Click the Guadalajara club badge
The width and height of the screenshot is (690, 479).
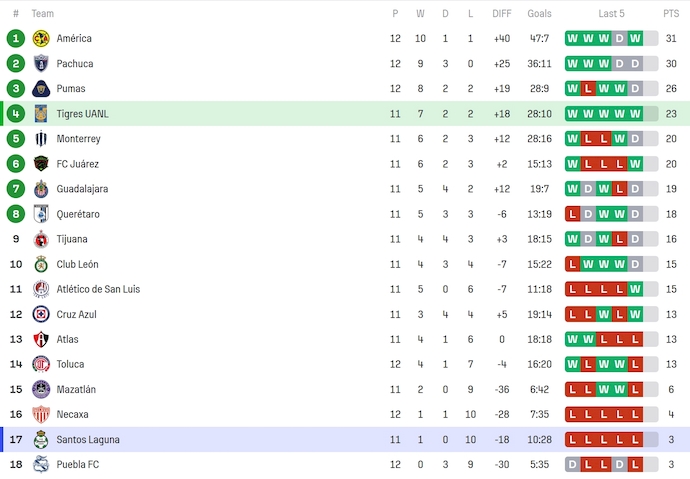click(x=41, y=189)
